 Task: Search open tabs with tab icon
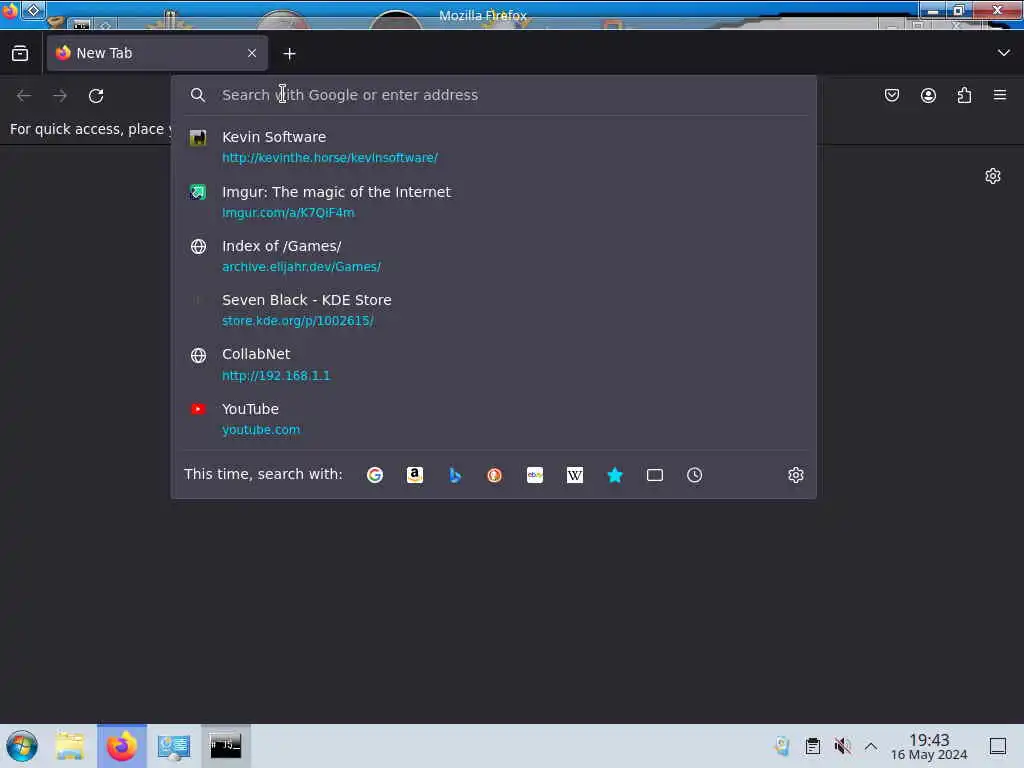pyautogui.click(x=654, y=475)
